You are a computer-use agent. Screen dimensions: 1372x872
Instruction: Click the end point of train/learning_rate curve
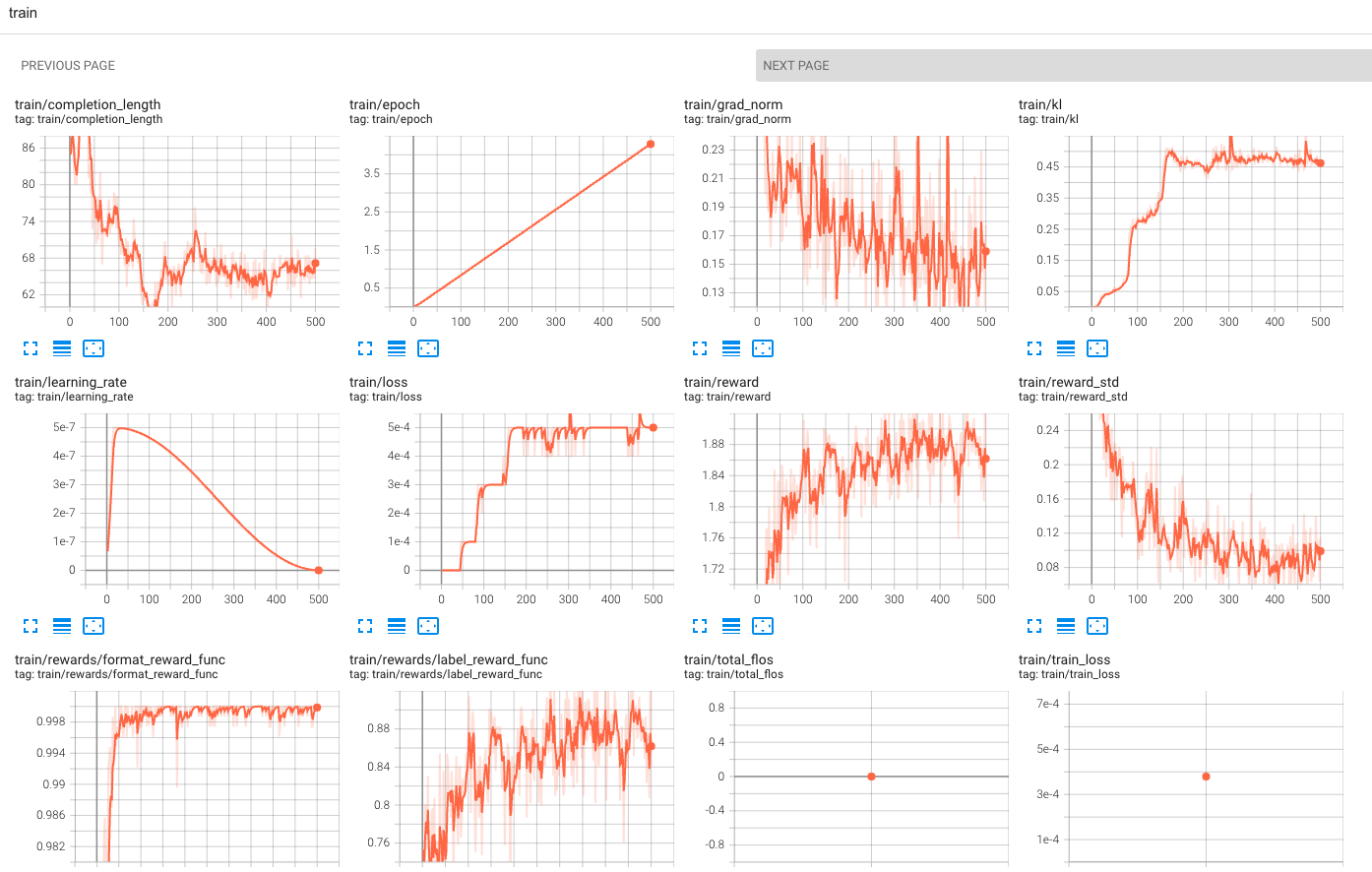[x=318, y=570]
